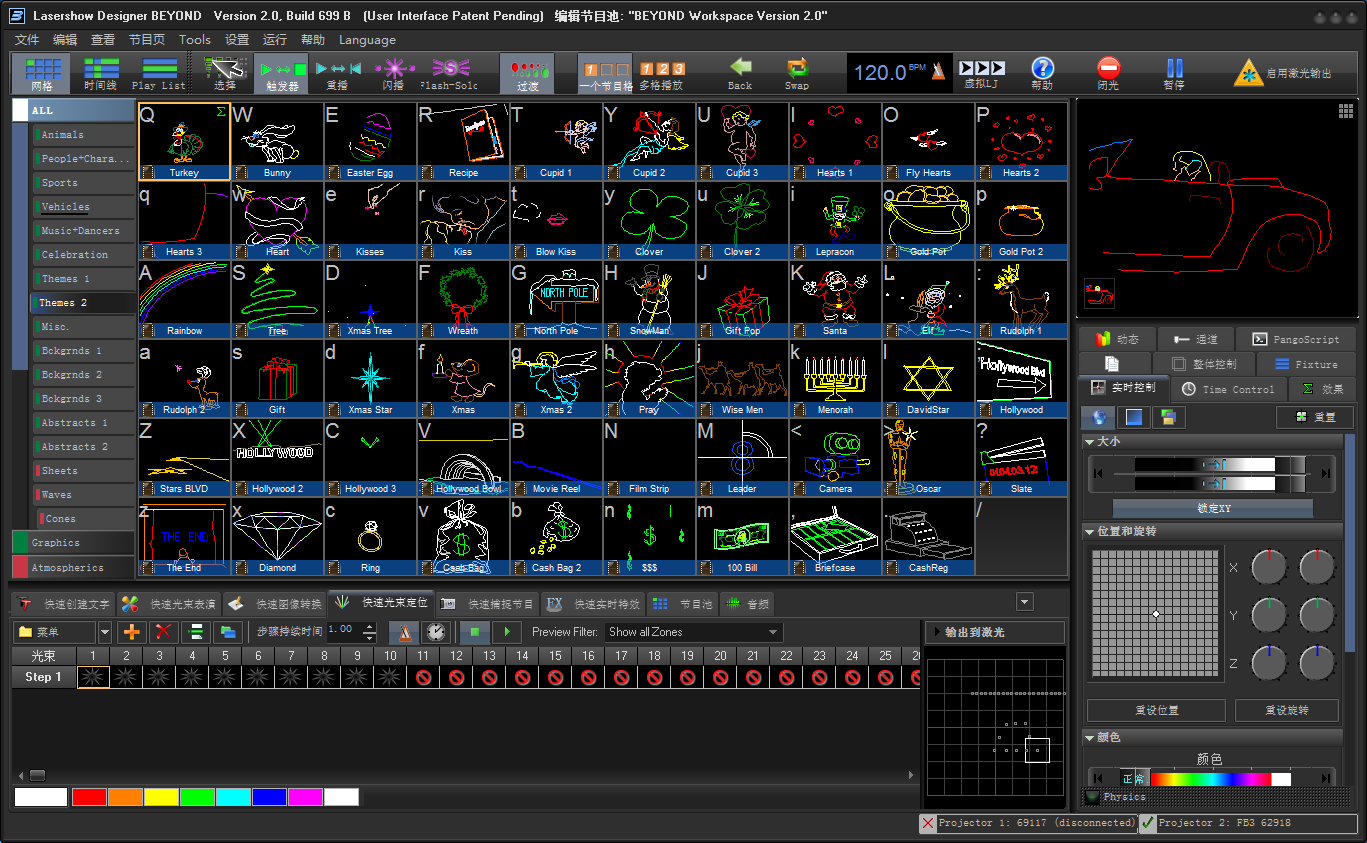Open the Preview Filter Show all Zones dropdown
The height and width of the screenshot is (843, 1367).
point(694,632)
